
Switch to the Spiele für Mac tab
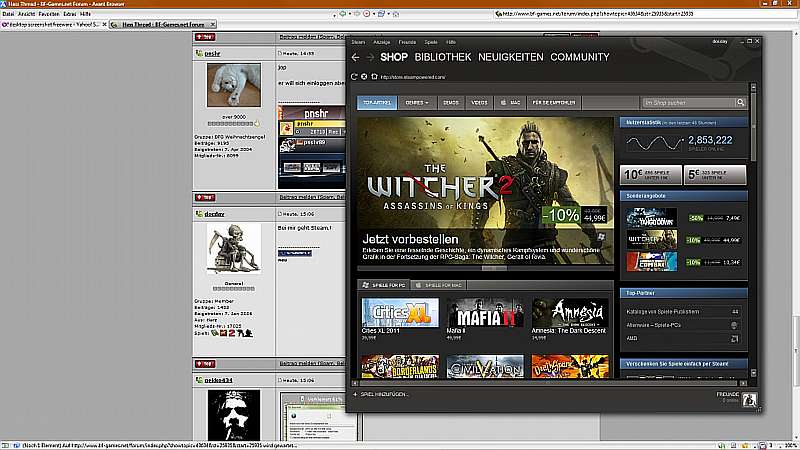[x=438, y=285]
